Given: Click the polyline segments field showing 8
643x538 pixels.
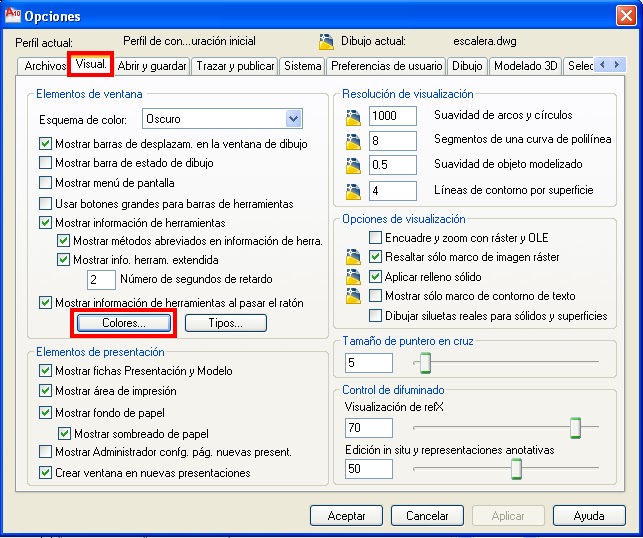Looking at the screenshot, I should [x=393, y=141].
